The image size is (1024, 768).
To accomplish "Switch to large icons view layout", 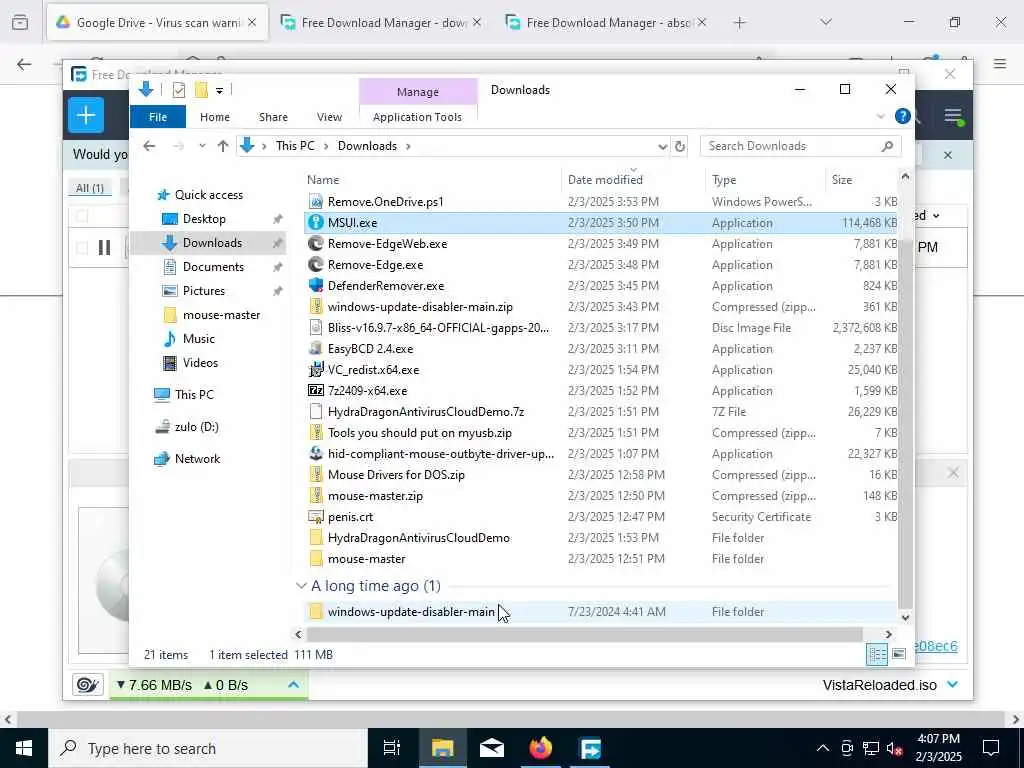I will (x=899, y=654).
